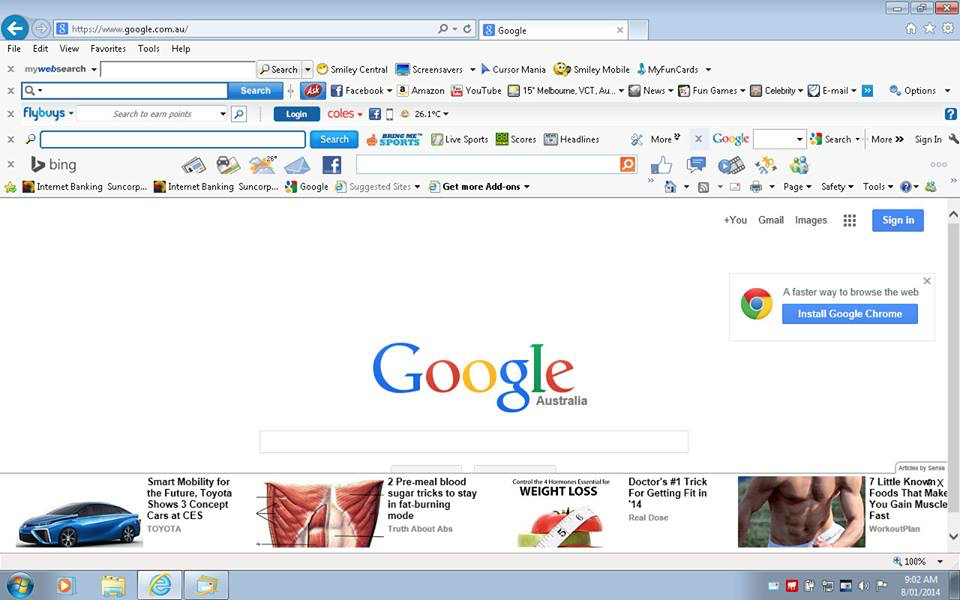Click the Google search input field
Screen dimensions: 960x600
pyautogui.click(x=473, y=442)
